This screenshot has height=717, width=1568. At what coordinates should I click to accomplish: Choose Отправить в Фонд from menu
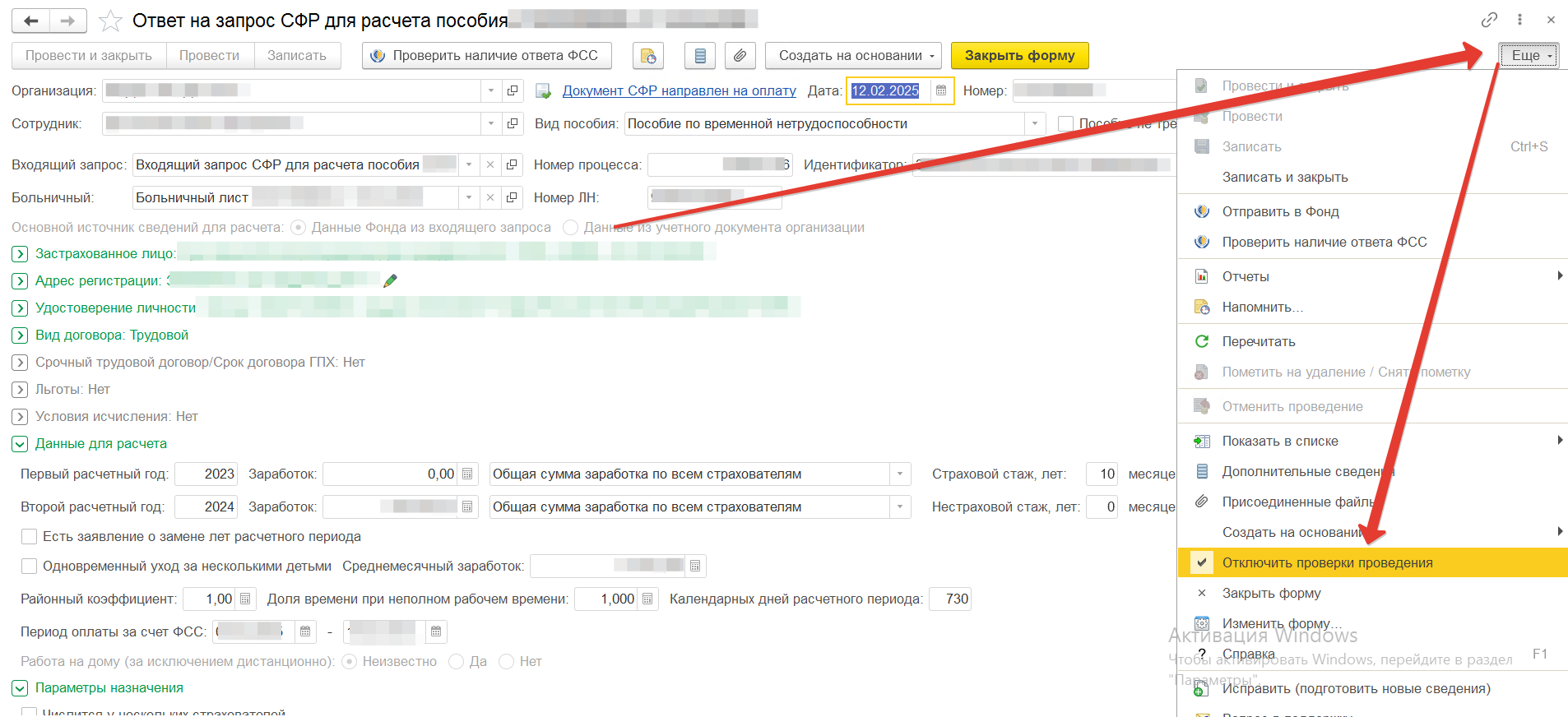tap(1280, 212)
